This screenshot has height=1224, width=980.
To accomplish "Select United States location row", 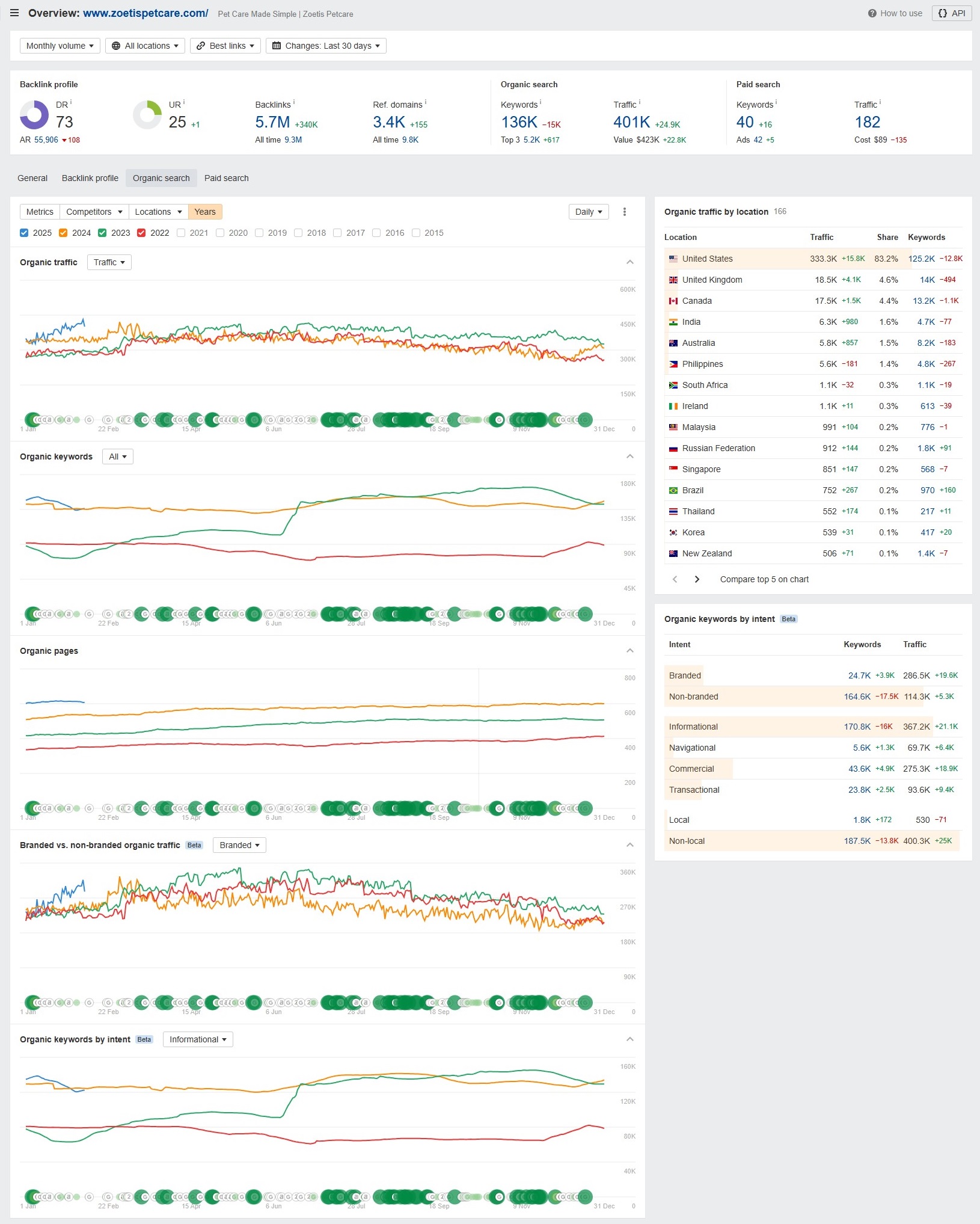I will click(x=707, y=259).
